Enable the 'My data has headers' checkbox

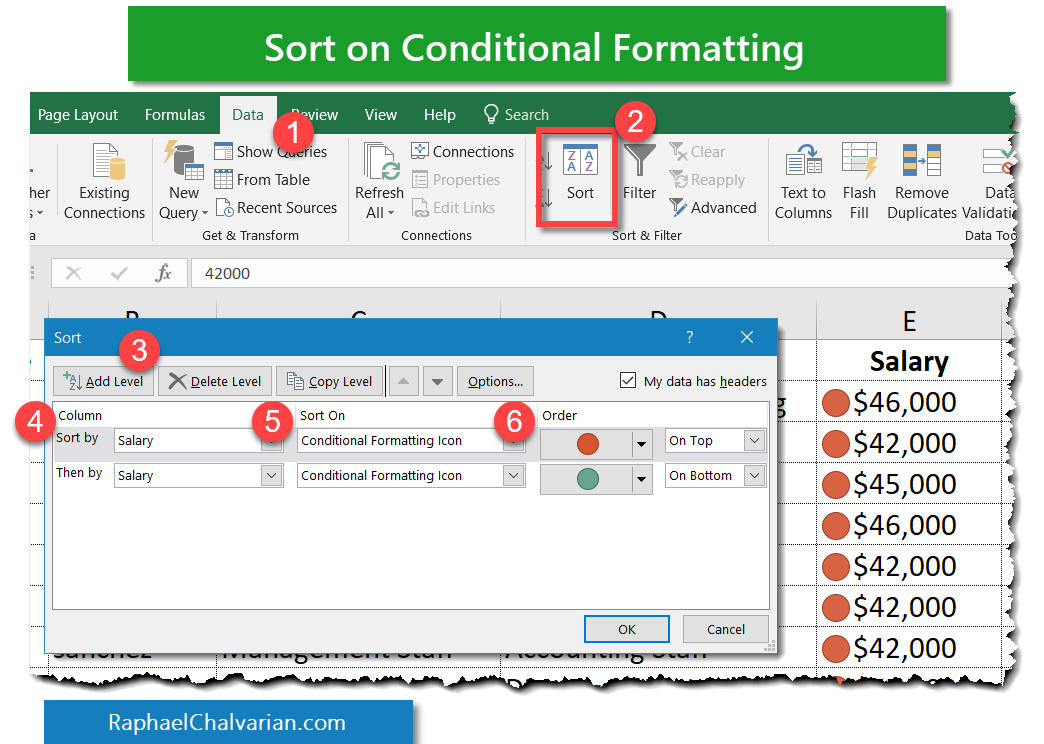click(x=628, y=380)
